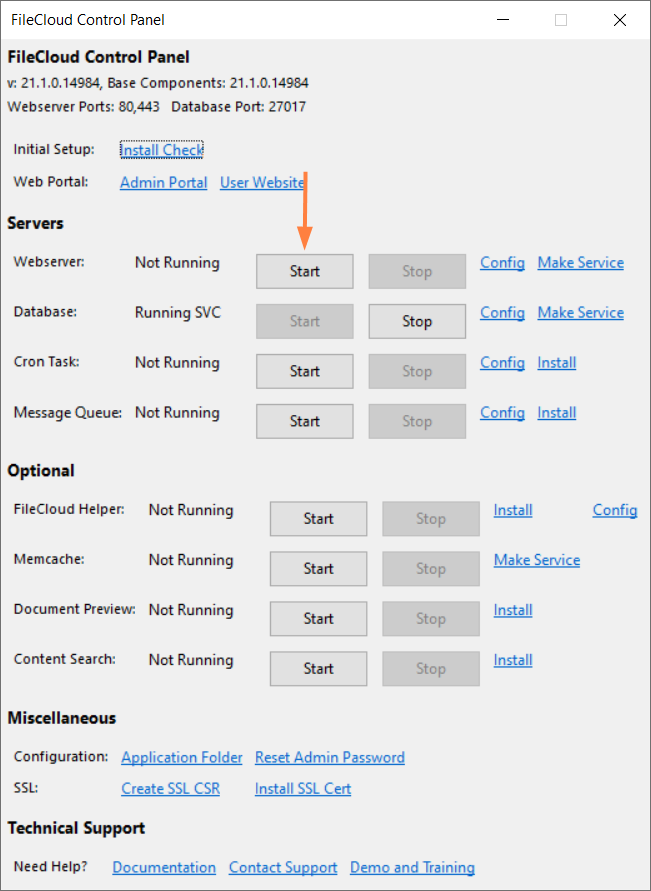This screenshot has height=891, width=651.
Task: Open the Application Folder link
Action: click(x=181, y=757)
